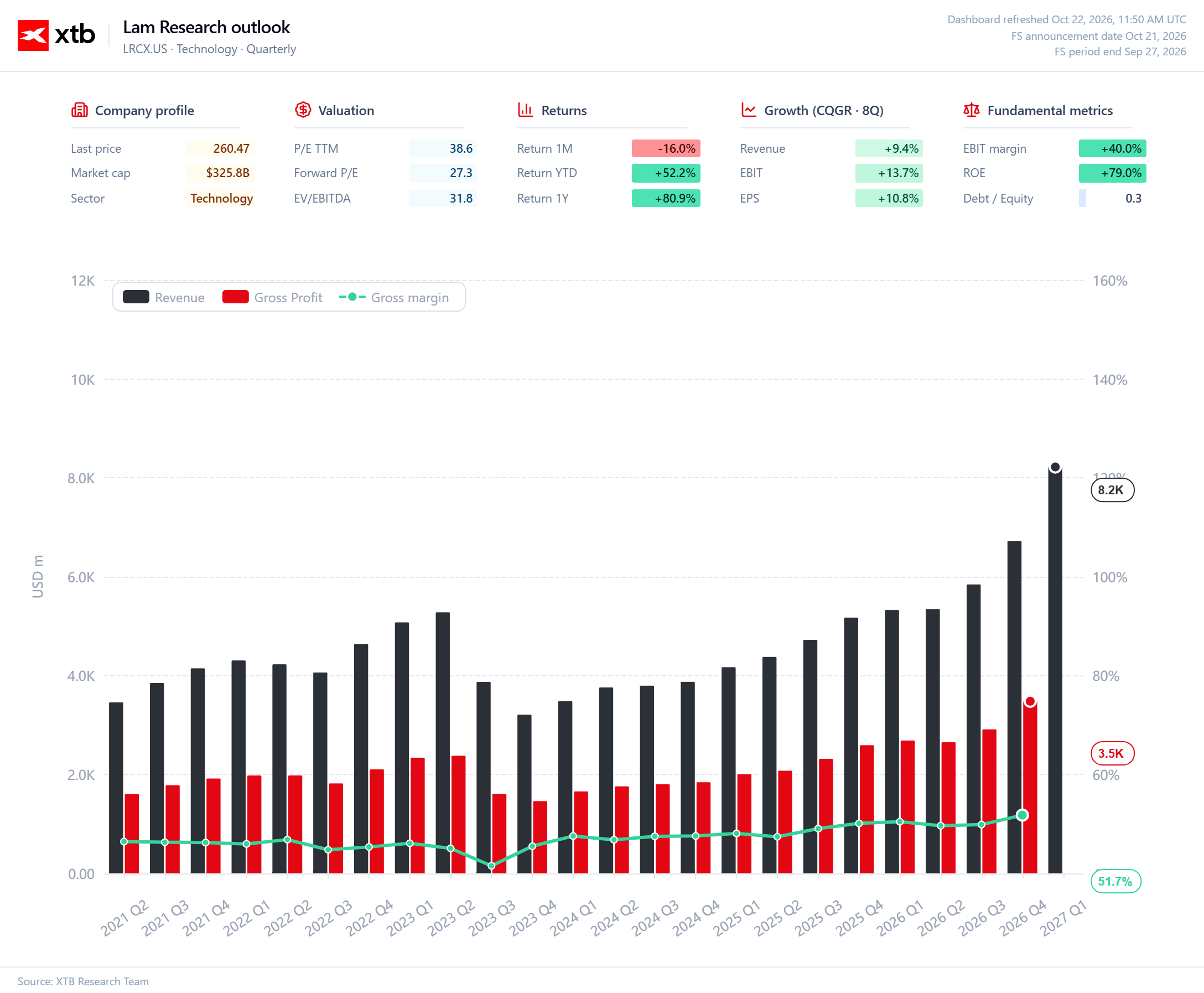This screenshot has width=1204, height=993.
Task: Click the 2023 Q3 gross margin low point
Action: coord(492,866)
